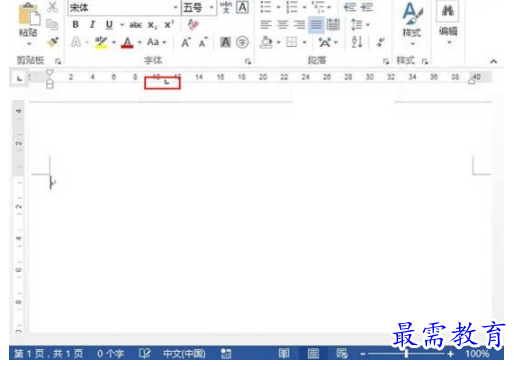Click the Paste clipboard icon
This screenshot has height=366, width=514.
click(29, 15)
